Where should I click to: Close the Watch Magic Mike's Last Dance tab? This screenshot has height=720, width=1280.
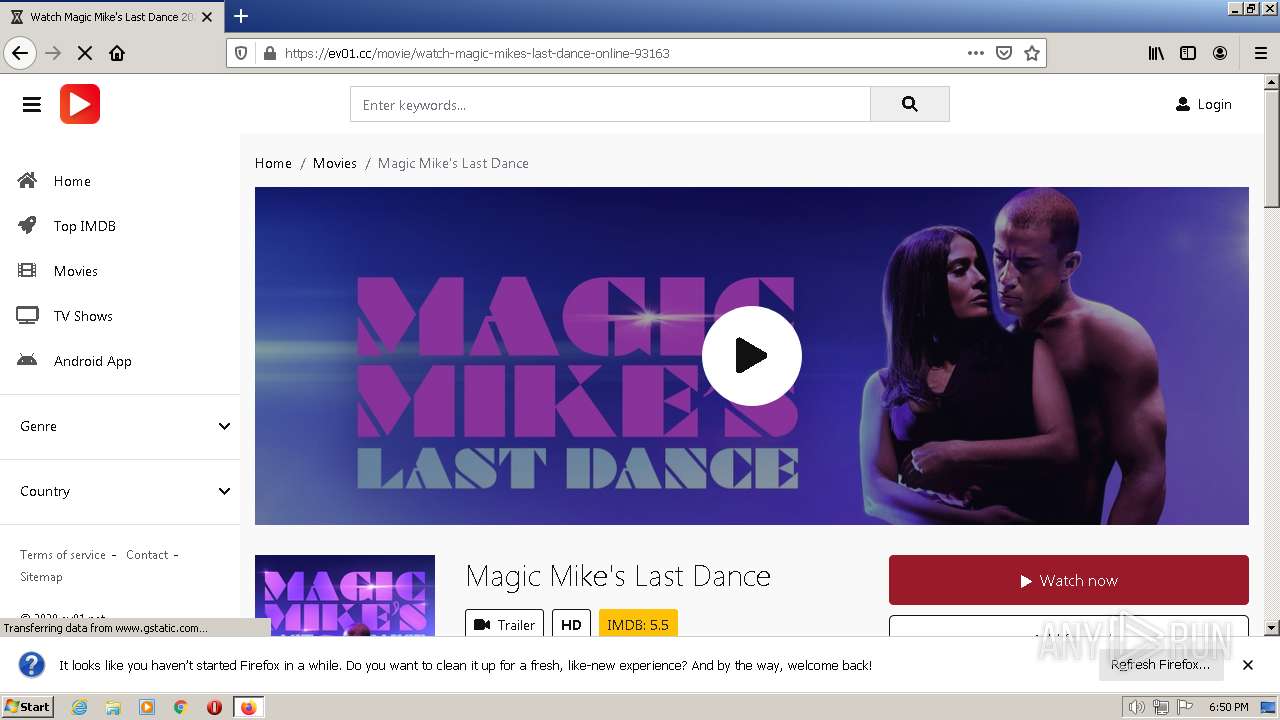(207, 17)
